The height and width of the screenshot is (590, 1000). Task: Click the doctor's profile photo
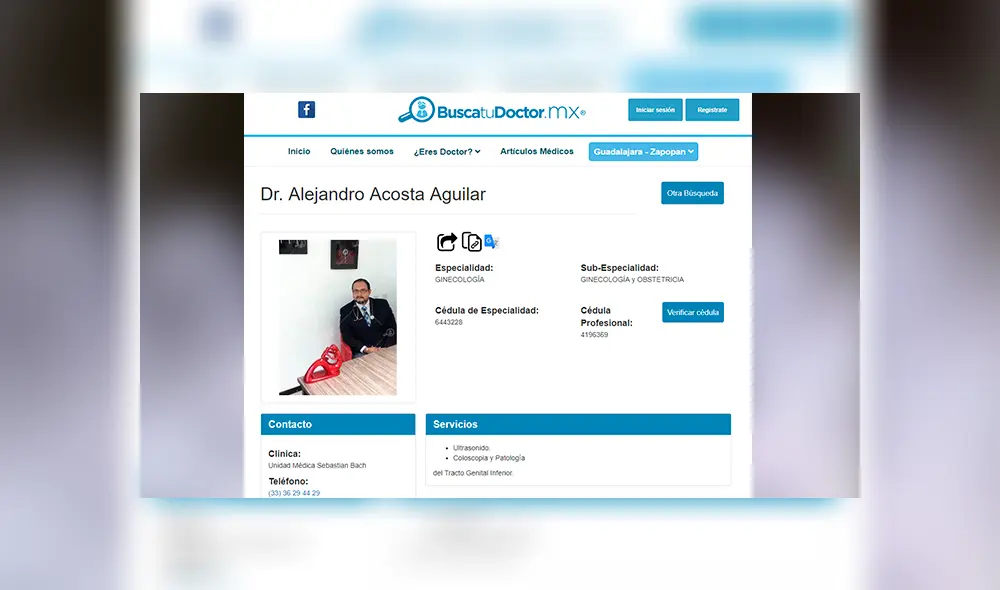click(x=337, y=314)
